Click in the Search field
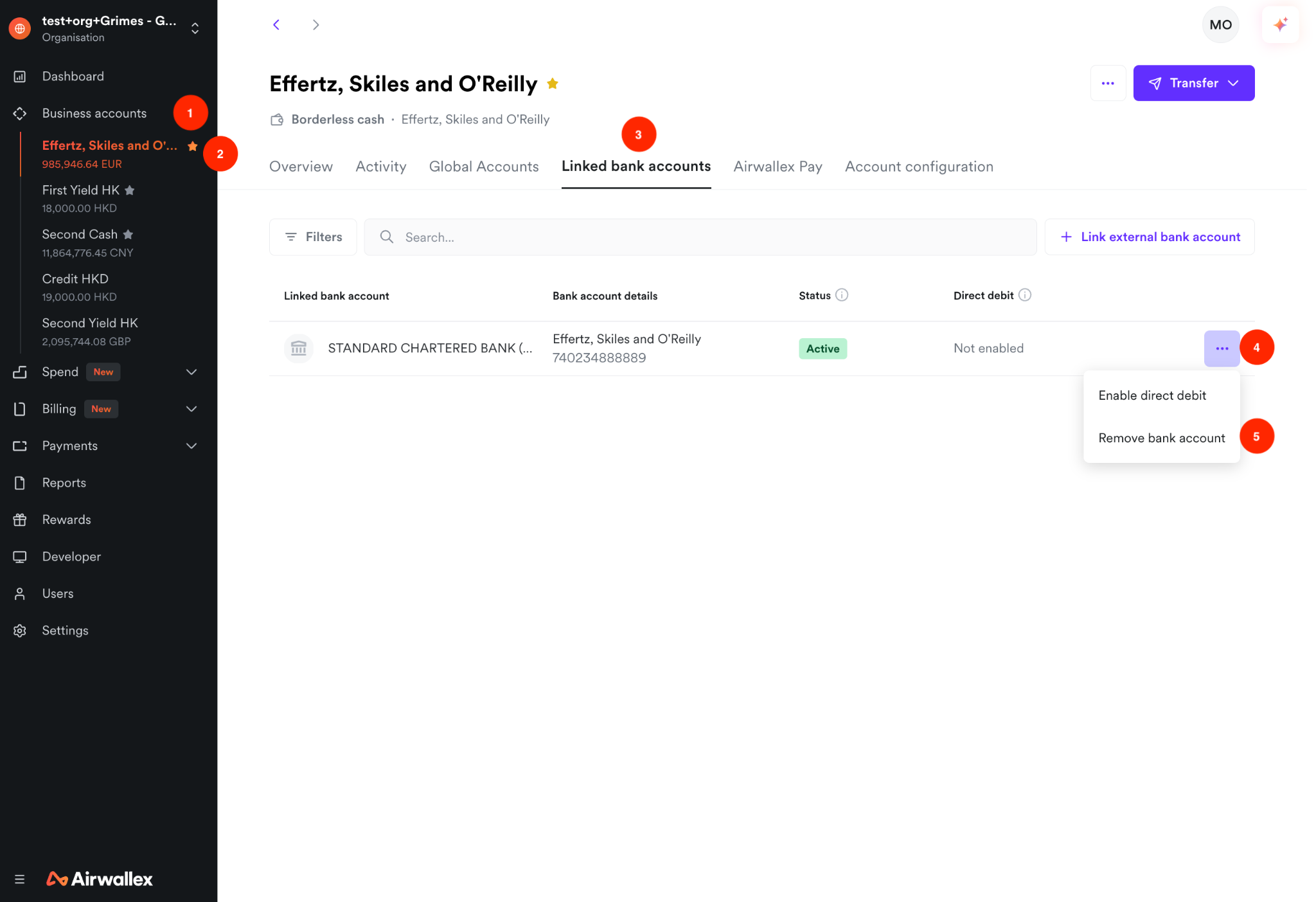Viewport: 1316px width, 902px height. pos(700,237)
